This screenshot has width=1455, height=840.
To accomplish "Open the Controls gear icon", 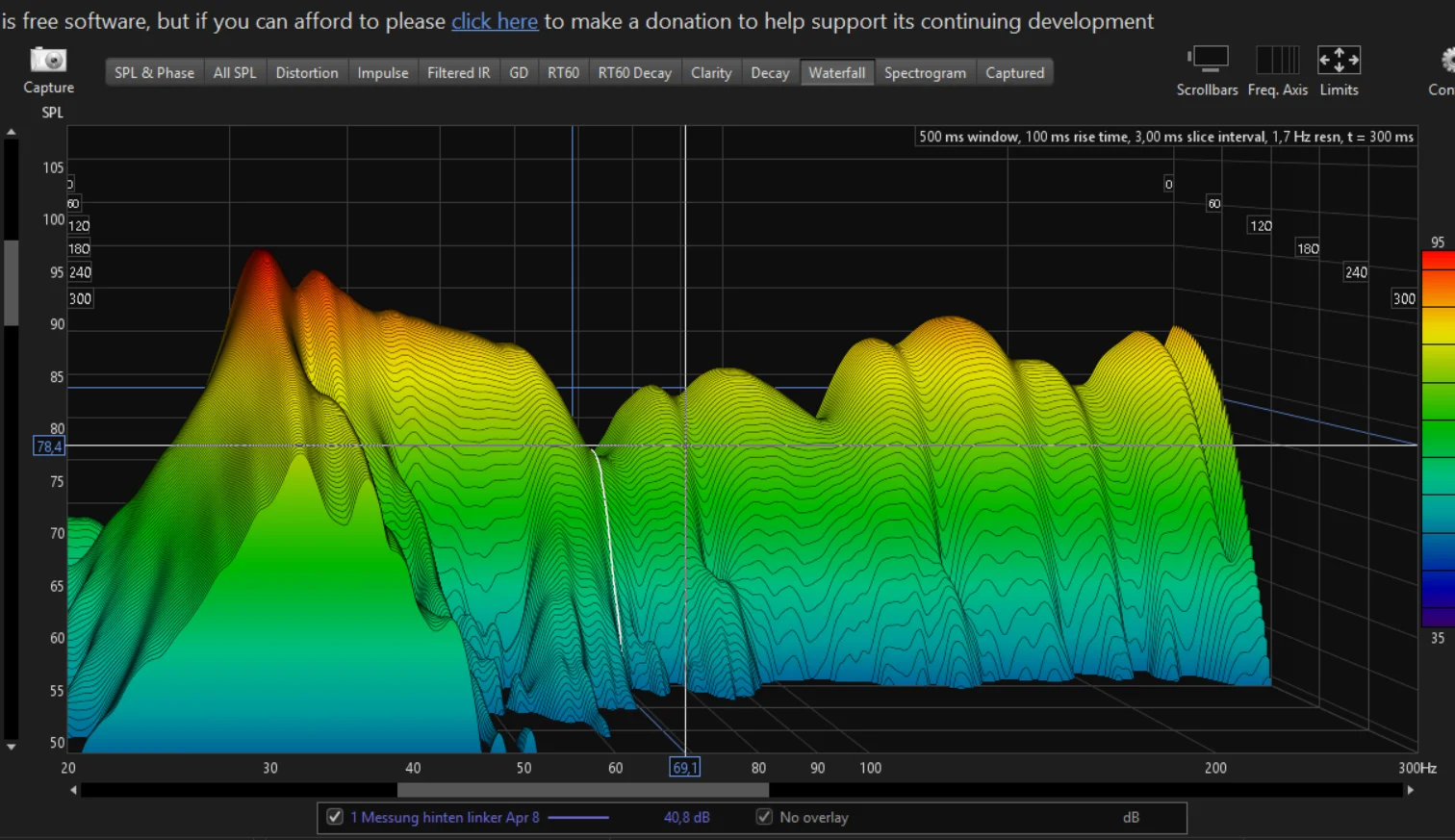I will 1447,61.
